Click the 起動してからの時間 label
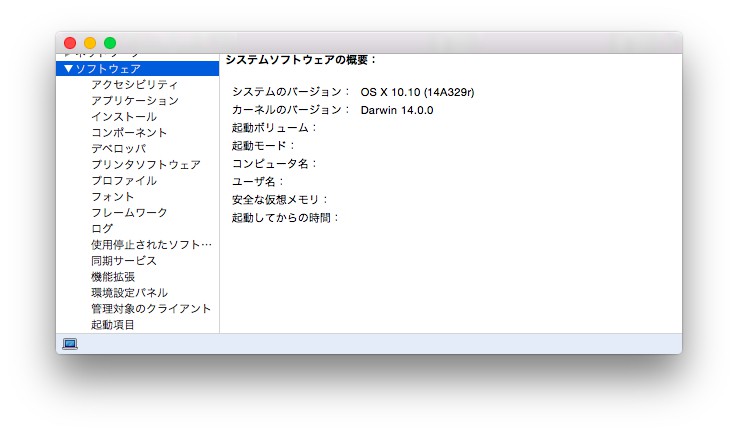738x434 pixels. [x=285, y=217]
